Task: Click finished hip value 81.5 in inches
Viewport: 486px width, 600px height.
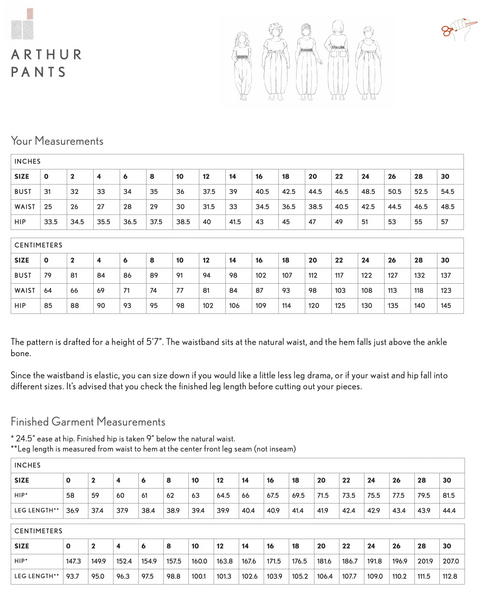Action: 448,496
